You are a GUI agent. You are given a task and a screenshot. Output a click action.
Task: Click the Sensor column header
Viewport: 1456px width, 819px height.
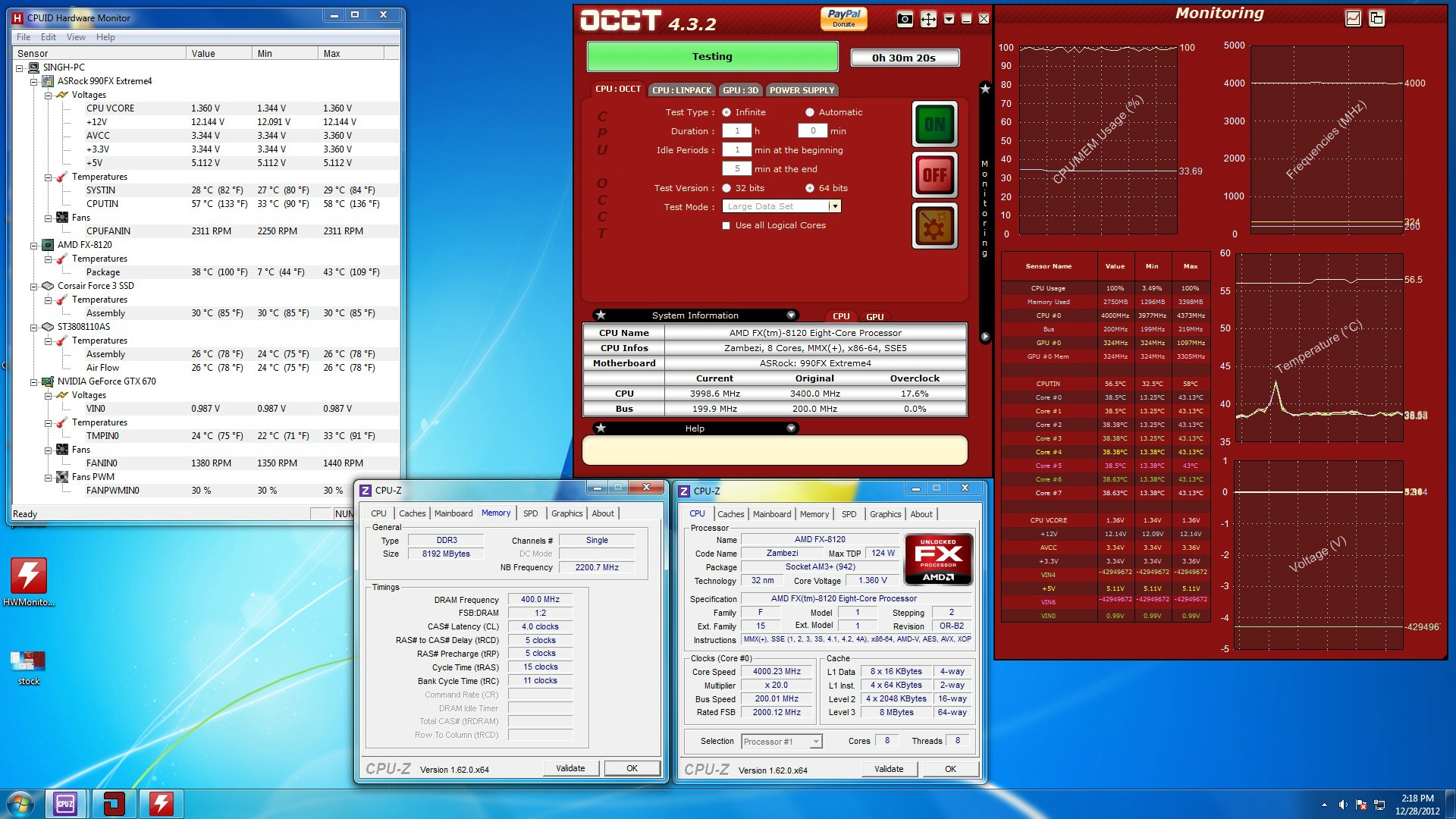[x=100, y=53]
